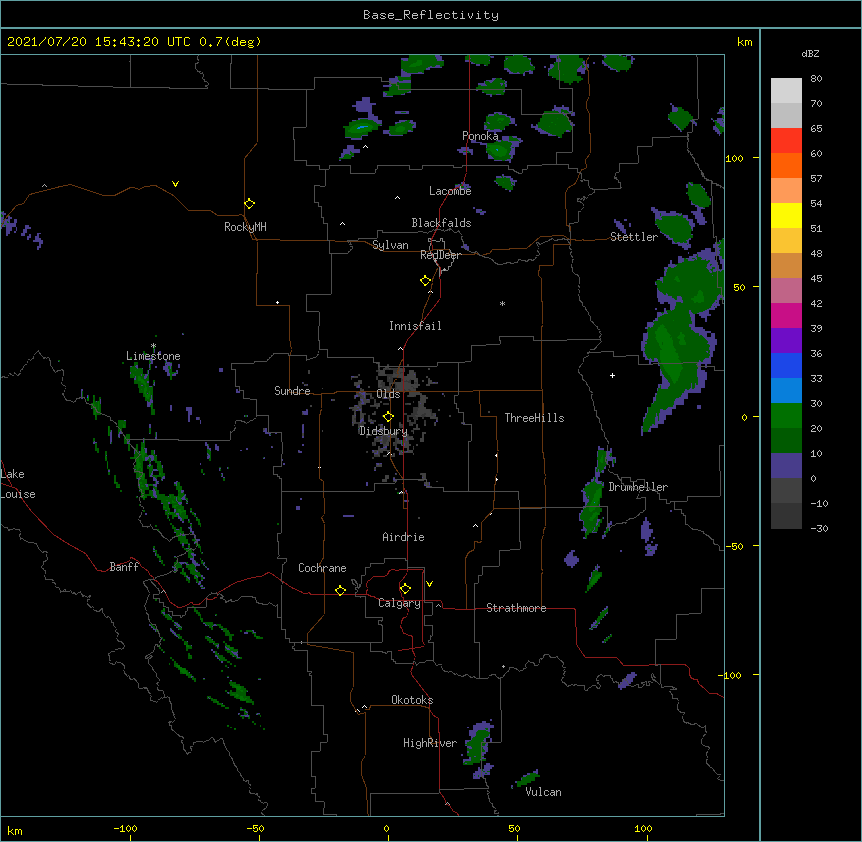The image size is (862, 842).
Task: Select the Didsbury label
Action: point(383,431)
